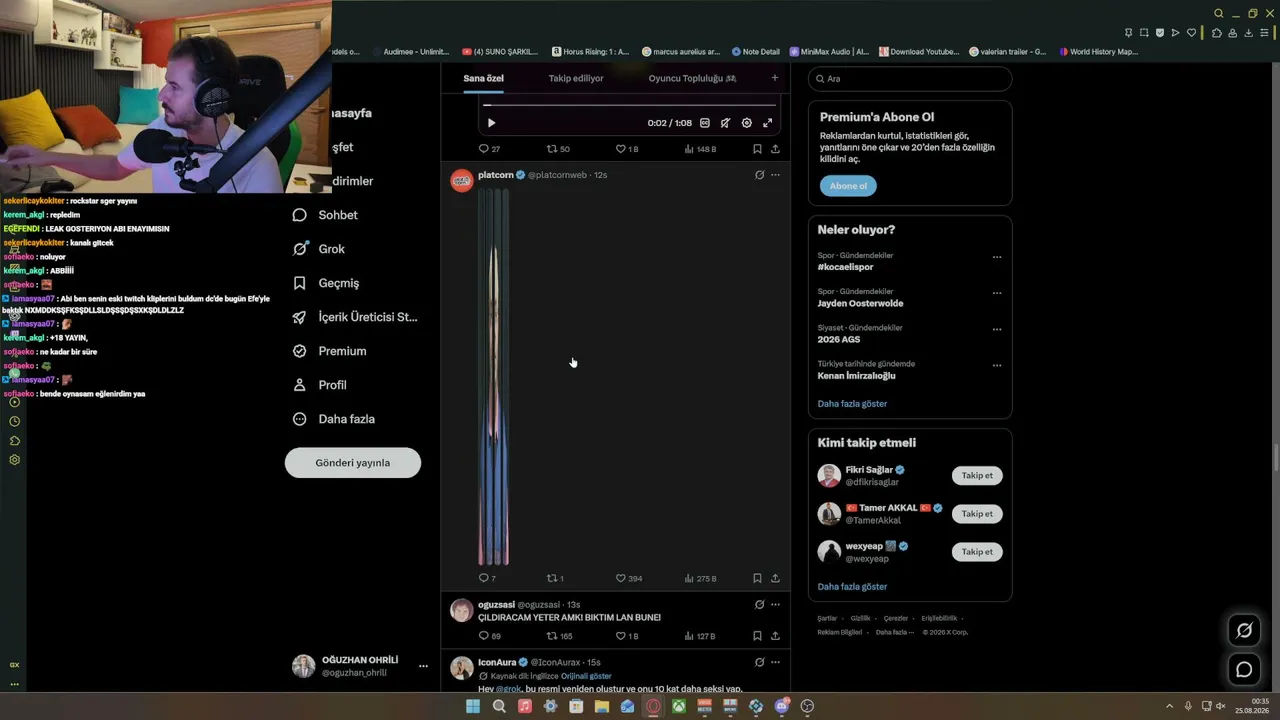Viewport: 1280px width, 720px height.
Task: View analytics showing 148 B views
Action: (x=700, y=149)
